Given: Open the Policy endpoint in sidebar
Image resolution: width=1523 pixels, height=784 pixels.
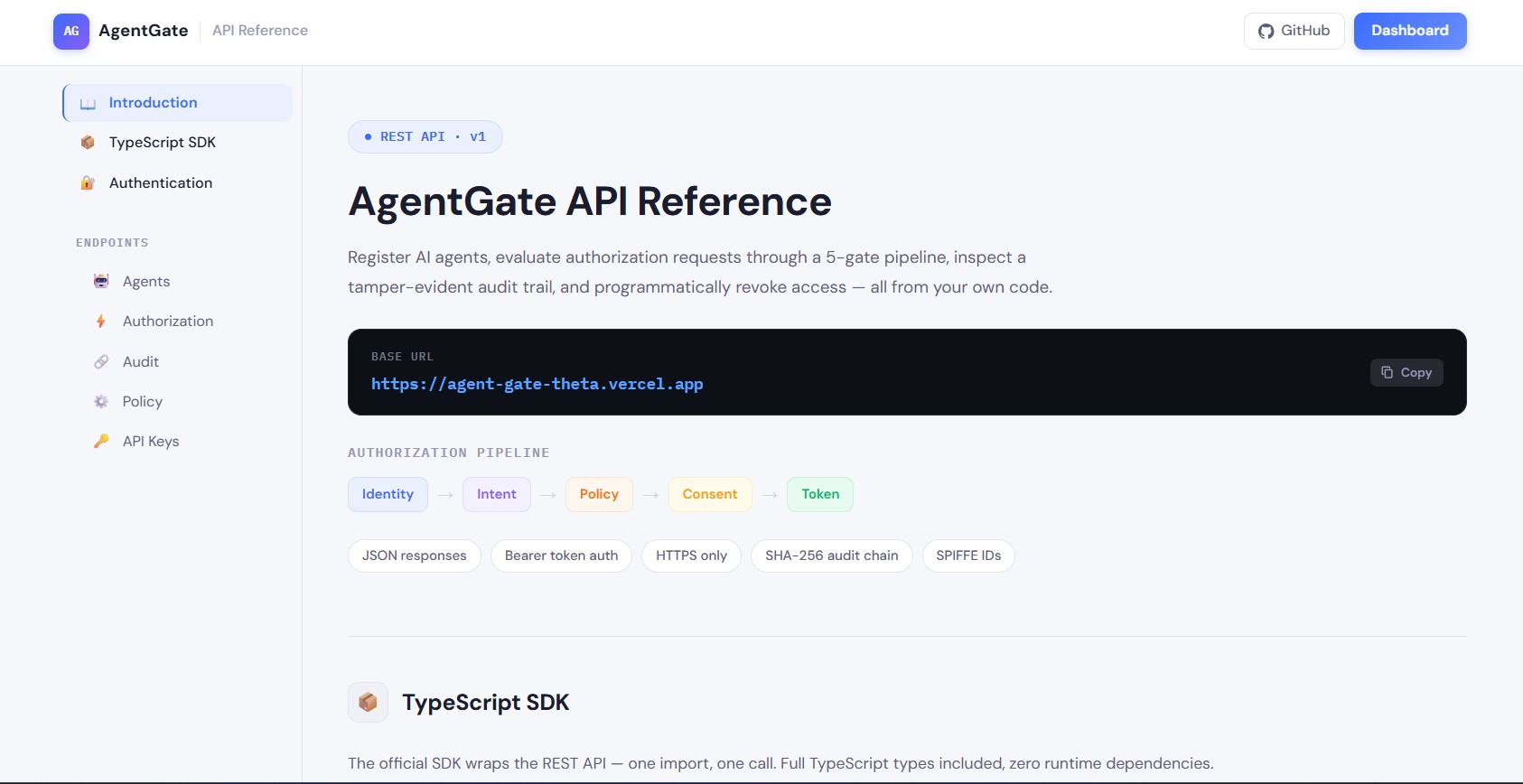Looking at the screenshot, I should tap(184, 401).
